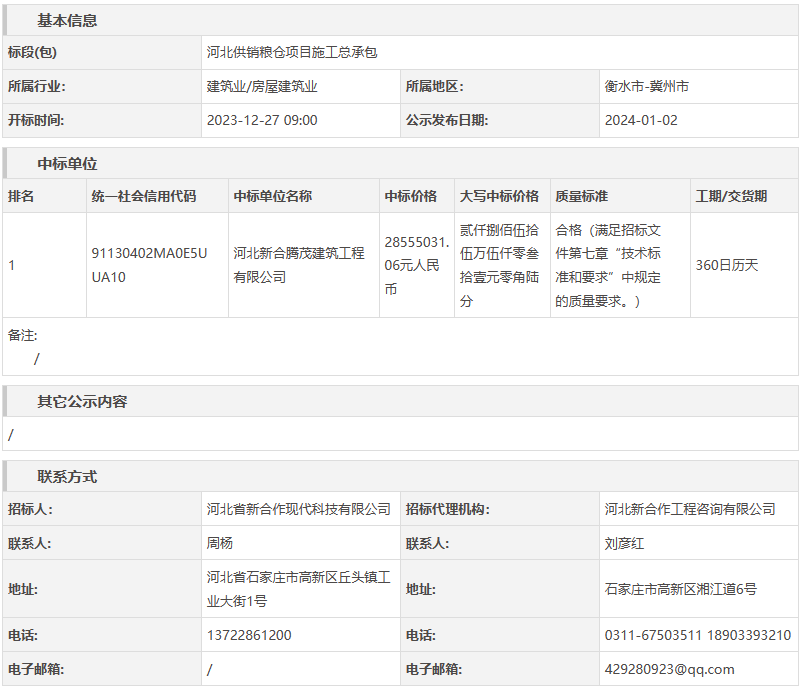Select the project name 河北供销粮仓项目施工总承包
The width and height of the screenshot is (804, 690).
(x=292, y=52)
